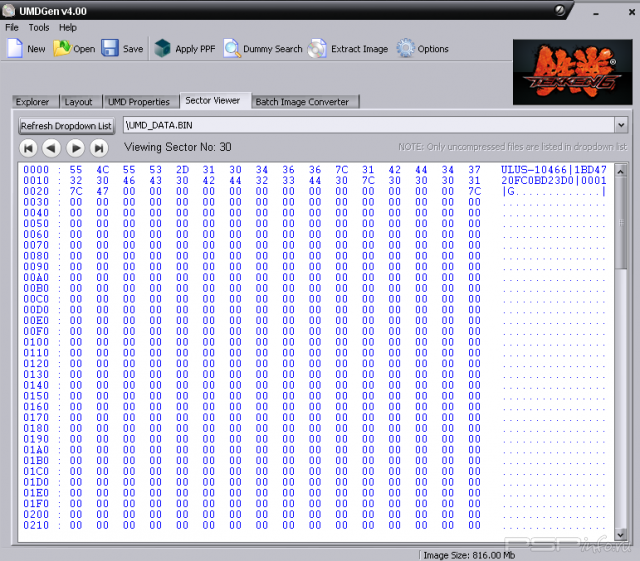Open the Tools menu
Viewport: 640px width, 561px height.
click(x=39, y=28)
